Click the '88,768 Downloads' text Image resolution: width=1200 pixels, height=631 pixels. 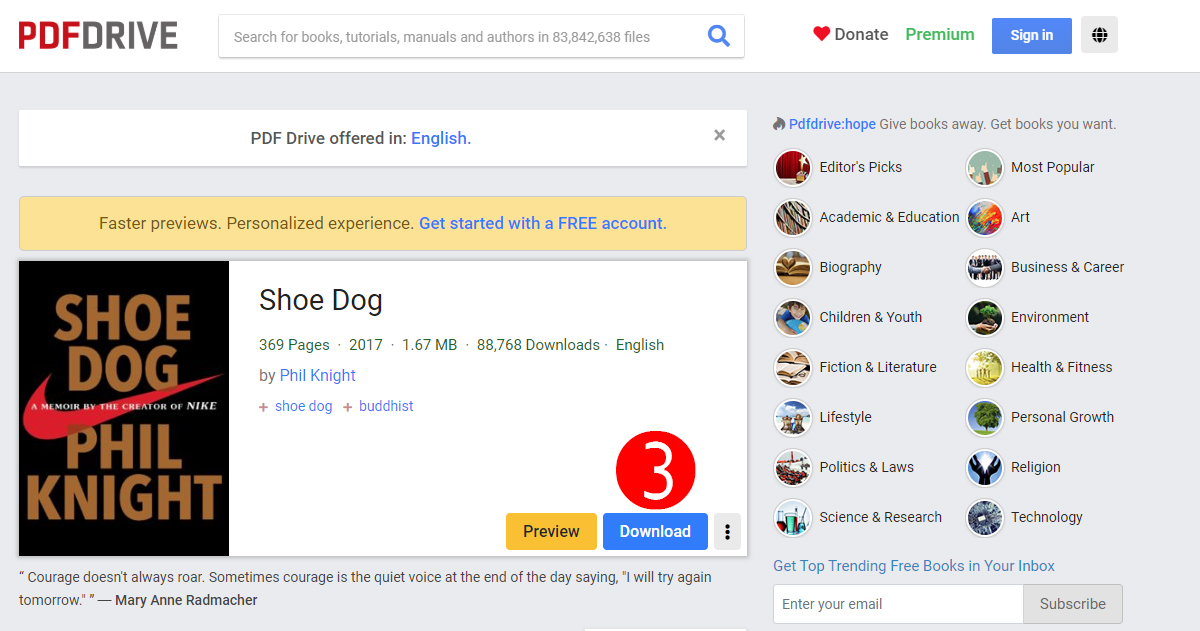538,345
